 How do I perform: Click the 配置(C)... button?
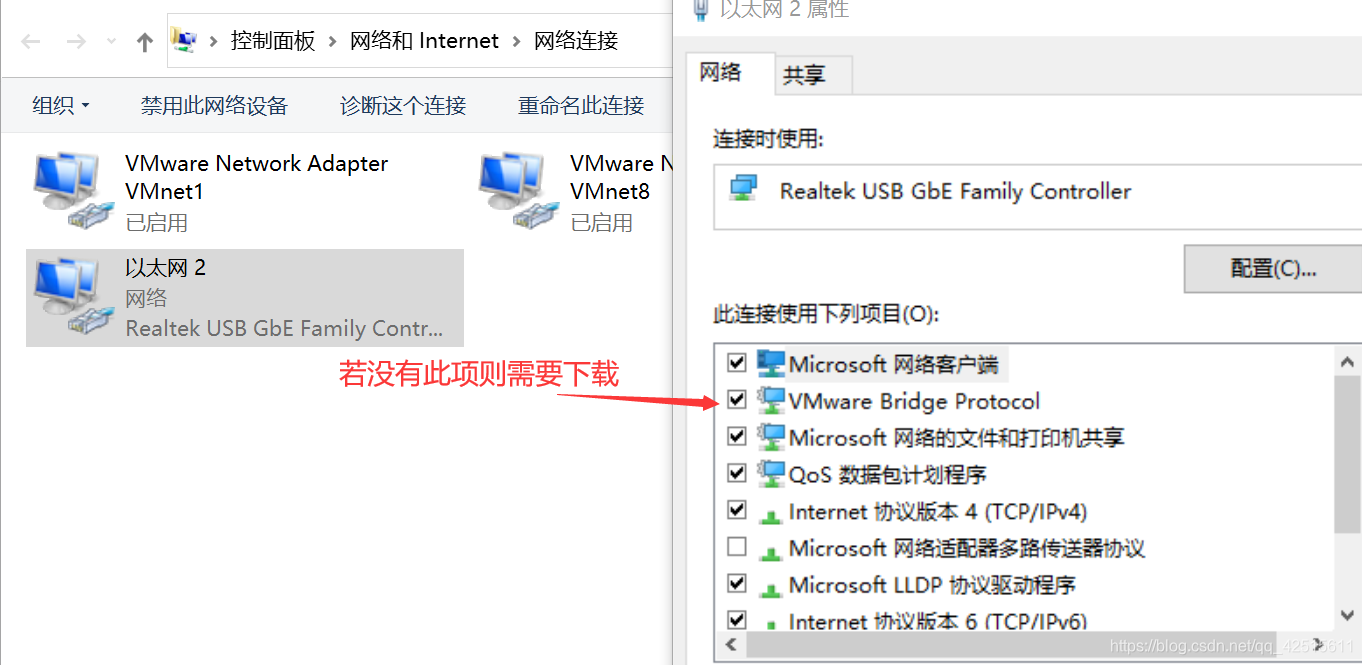click(1273, 268)
